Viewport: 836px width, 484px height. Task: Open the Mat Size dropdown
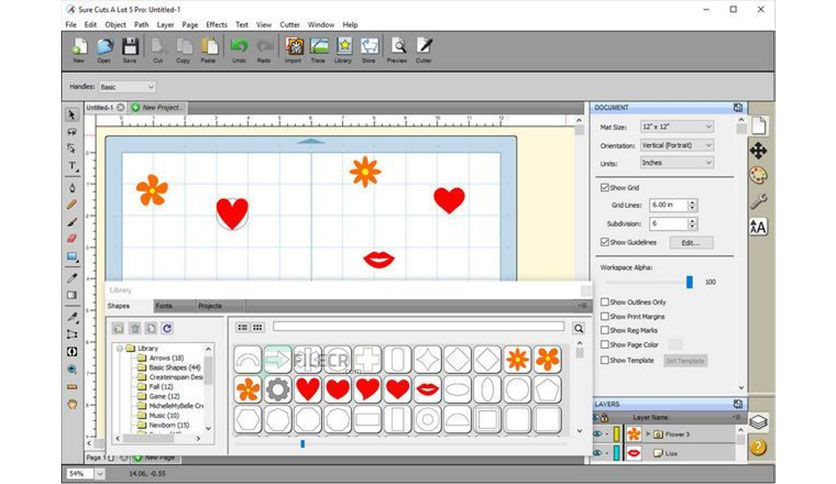pos(677,127)
